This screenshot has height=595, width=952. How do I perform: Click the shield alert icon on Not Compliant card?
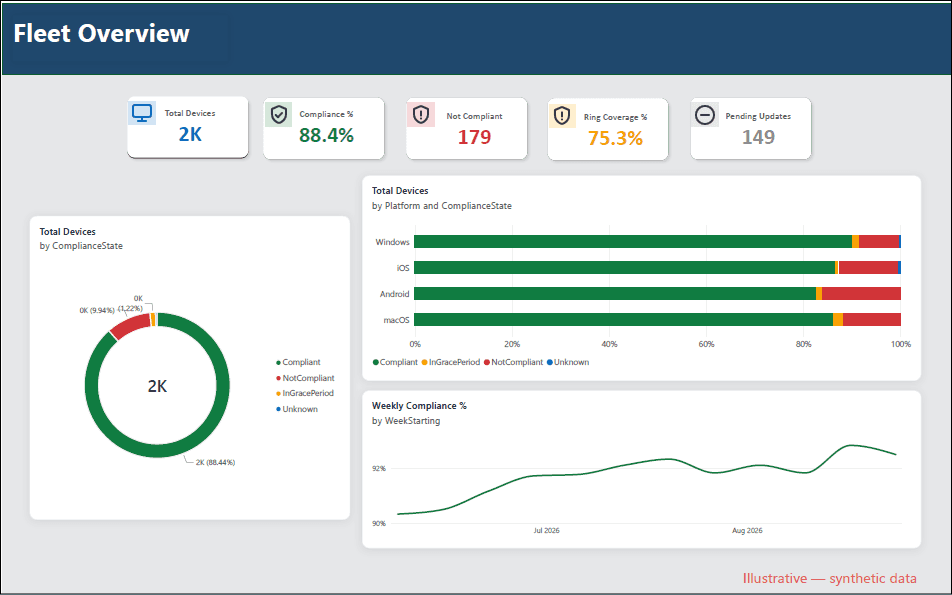point(421,114)
